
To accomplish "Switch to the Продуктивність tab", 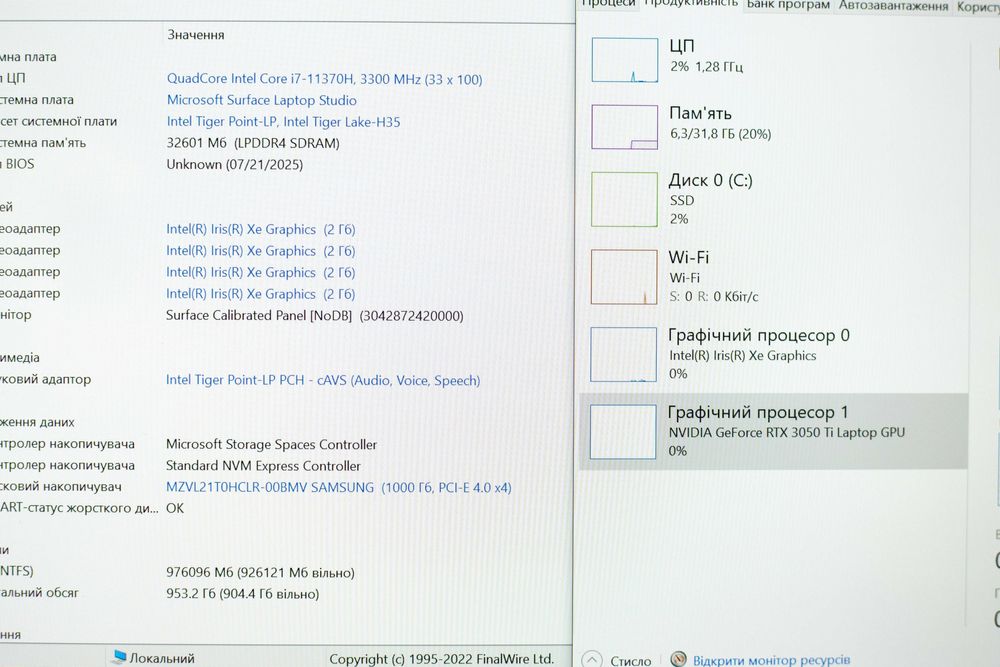I will point(691,4).
